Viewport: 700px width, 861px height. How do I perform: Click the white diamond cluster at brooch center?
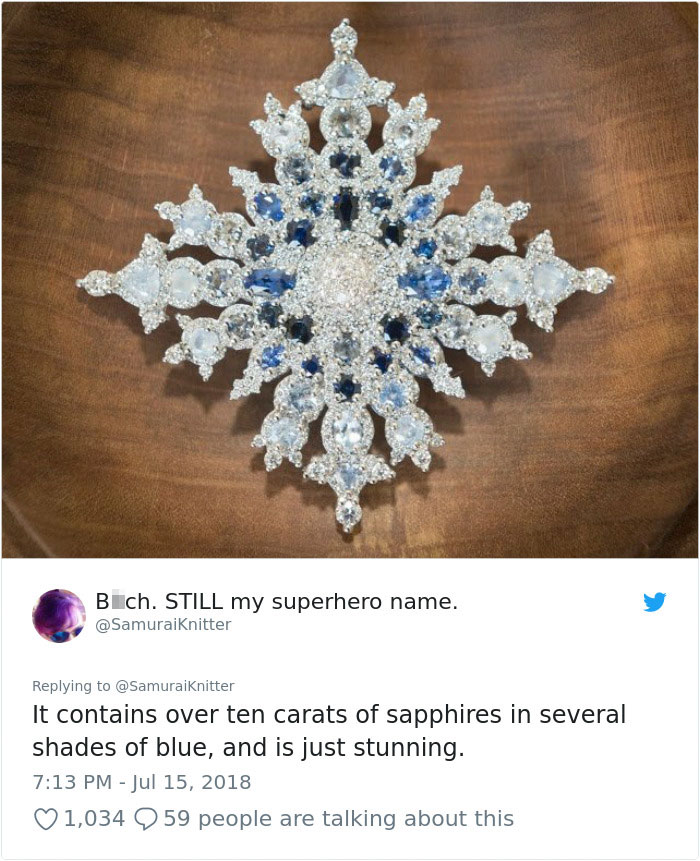click(344, 278)
